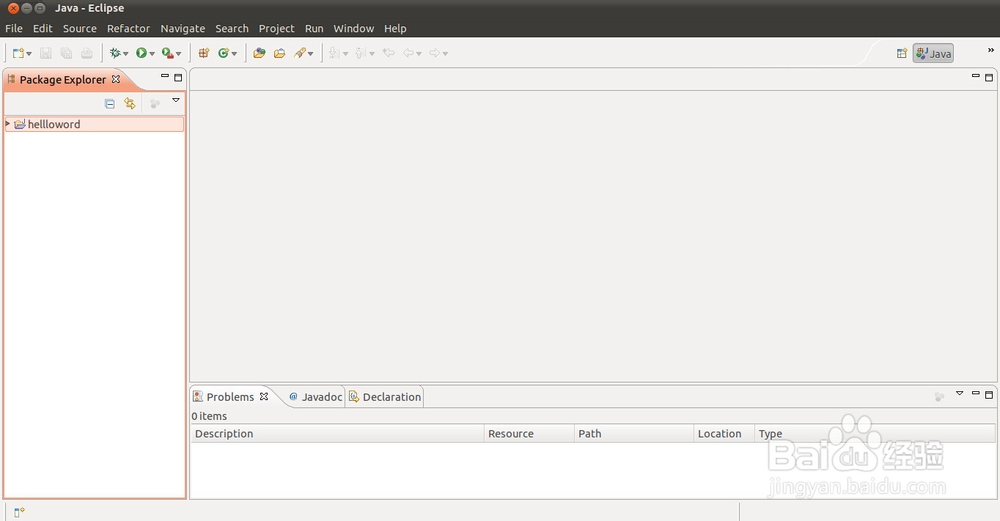Open the Project menu
1000x521 pixels.
tap(276, 29)
